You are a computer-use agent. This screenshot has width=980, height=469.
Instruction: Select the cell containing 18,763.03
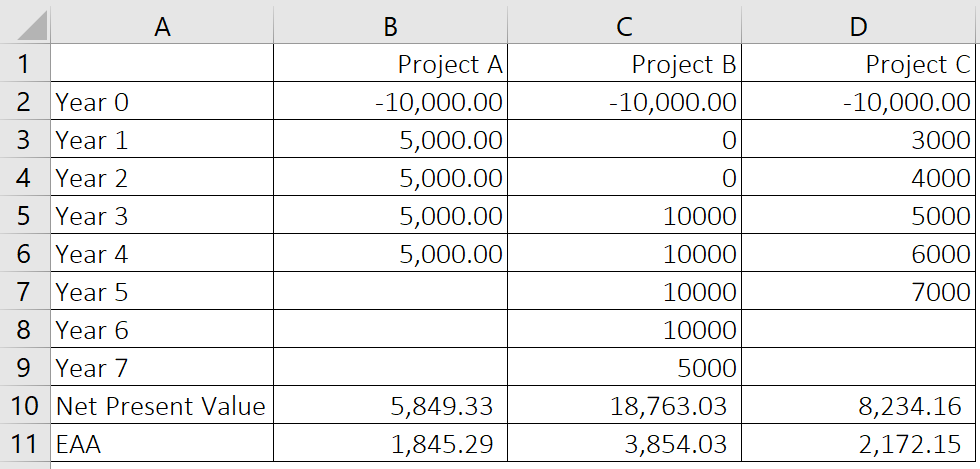click(x=624, y=406)
